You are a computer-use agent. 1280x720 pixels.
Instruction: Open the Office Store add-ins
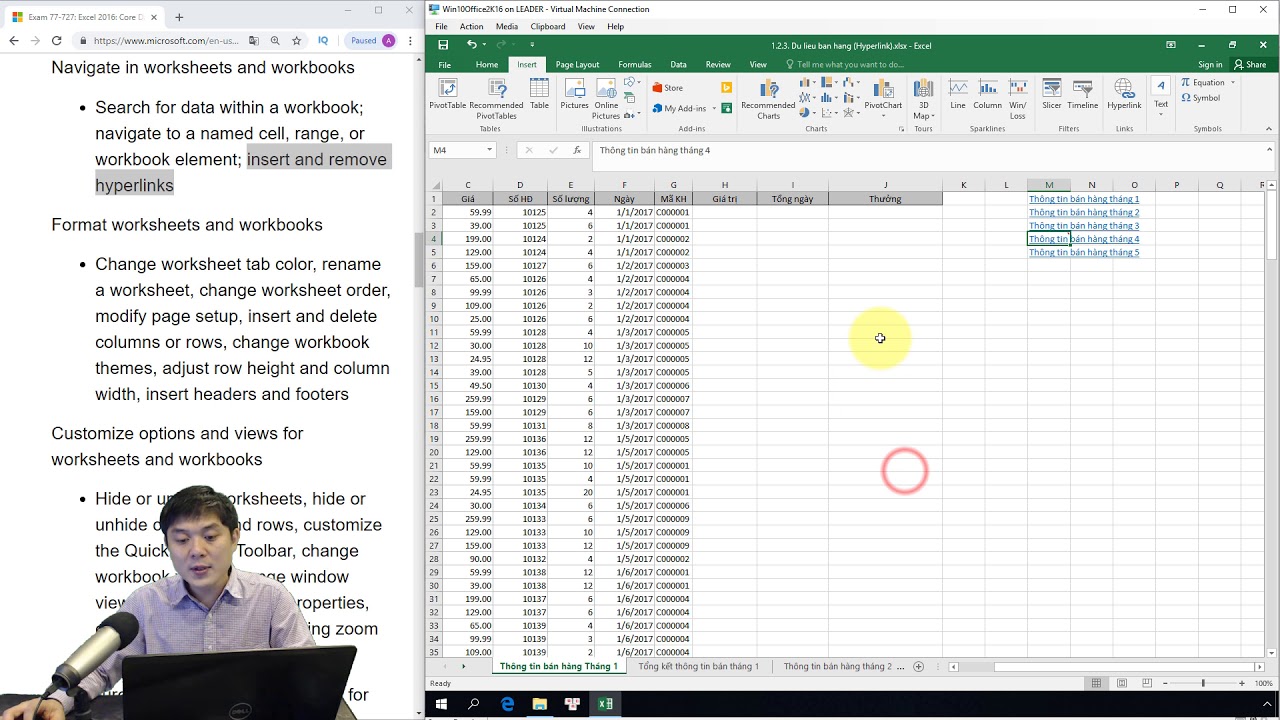tap(668, 88)
